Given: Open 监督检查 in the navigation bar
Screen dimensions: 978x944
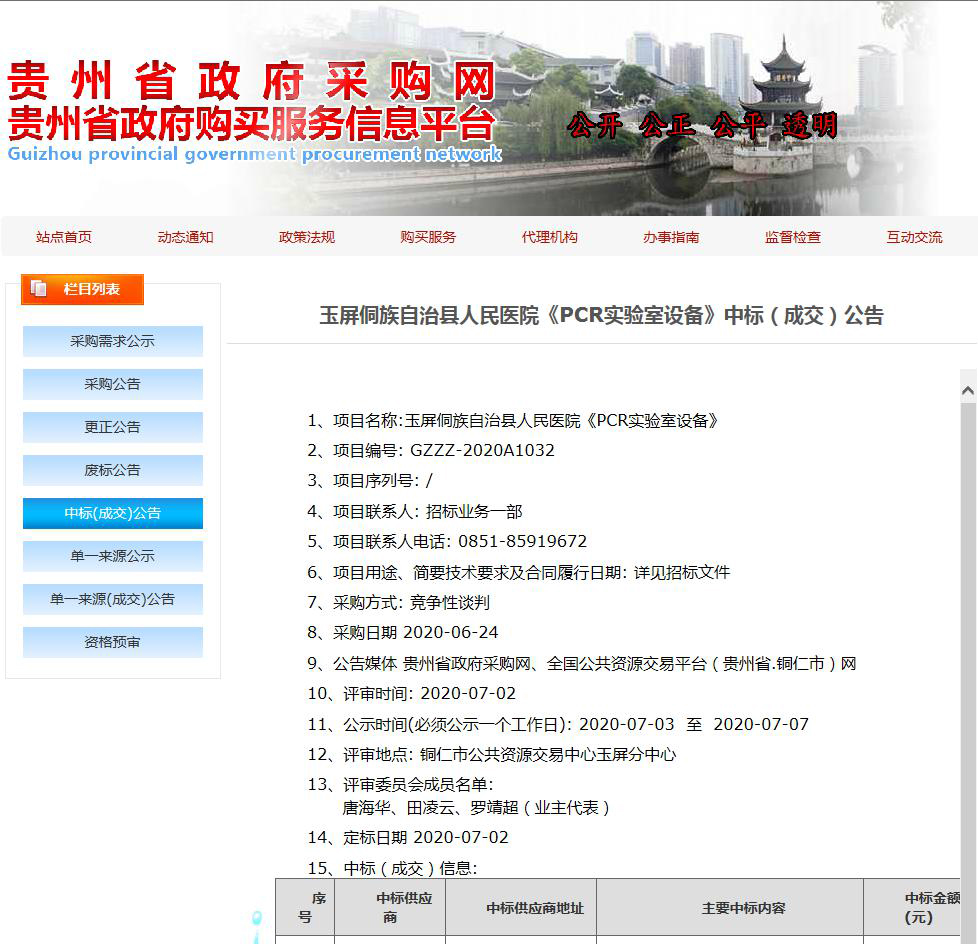Looking at the screenshot, I should (x=793, y=237).
